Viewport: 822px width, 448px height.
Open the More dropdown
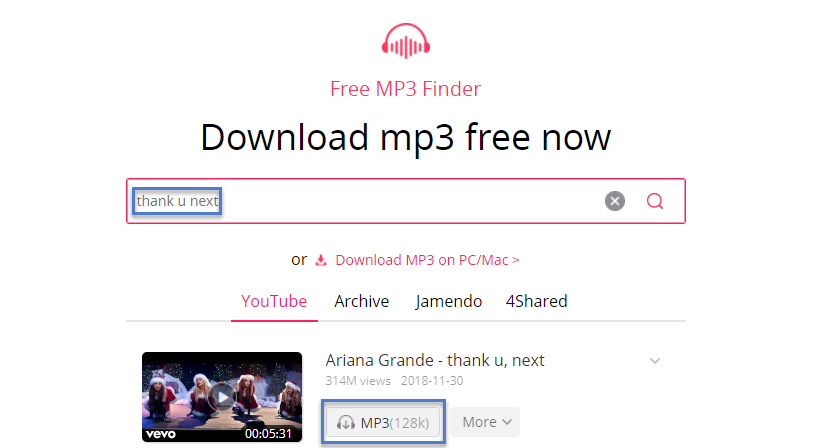(x=485, y=422)
